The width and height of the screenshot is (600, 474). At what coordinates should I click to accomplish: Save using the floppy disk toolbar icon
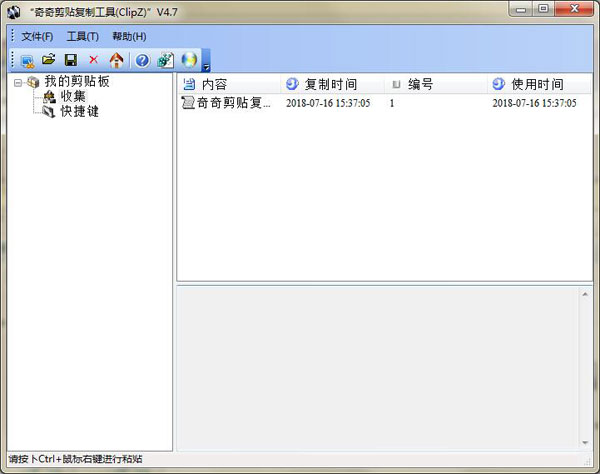[x=71, y=60]
